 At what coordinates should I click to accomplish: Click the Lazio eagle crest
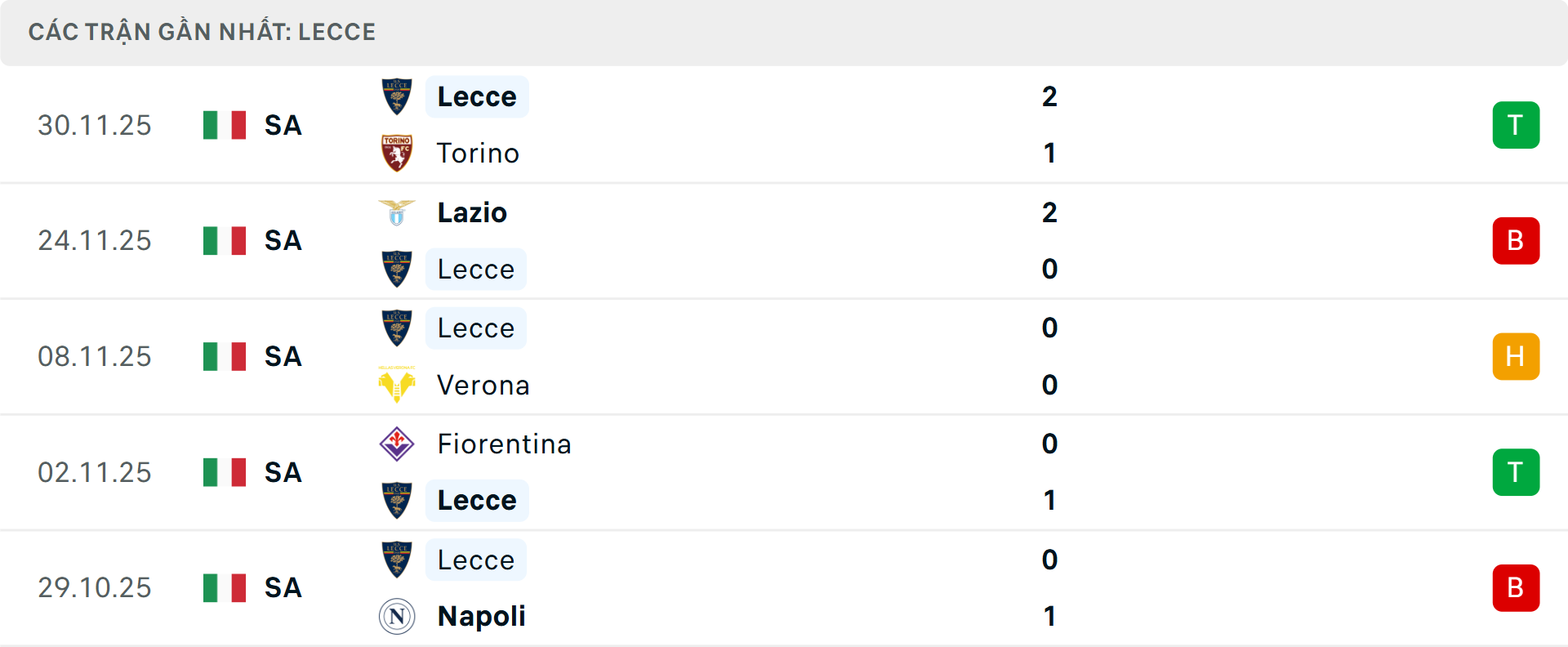[397, 212]
